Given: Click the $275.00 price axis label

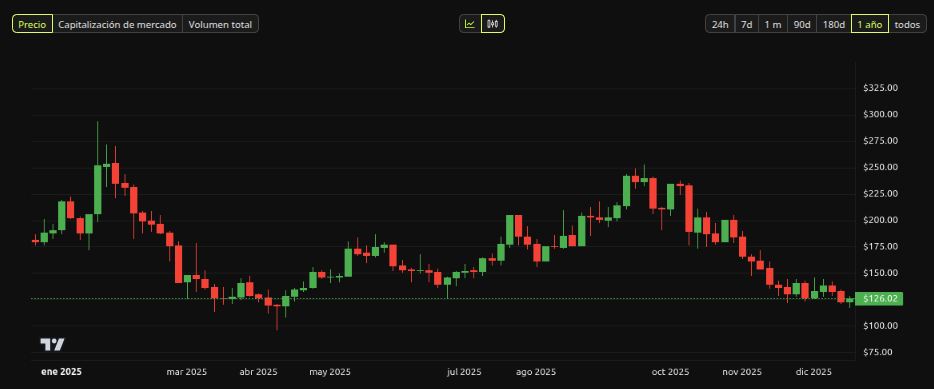Looking at the screenshot, I should click(880, 141).
